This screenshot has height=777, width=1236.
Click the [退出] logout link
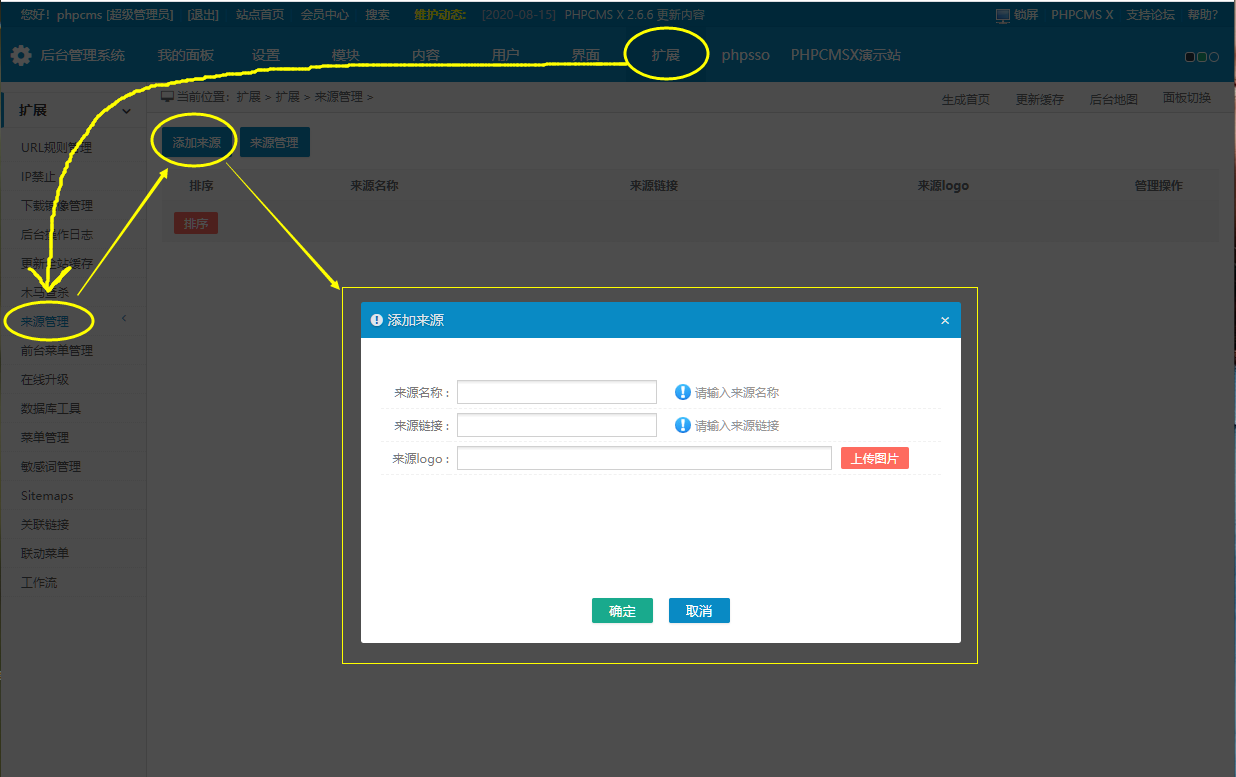point(203,15)
